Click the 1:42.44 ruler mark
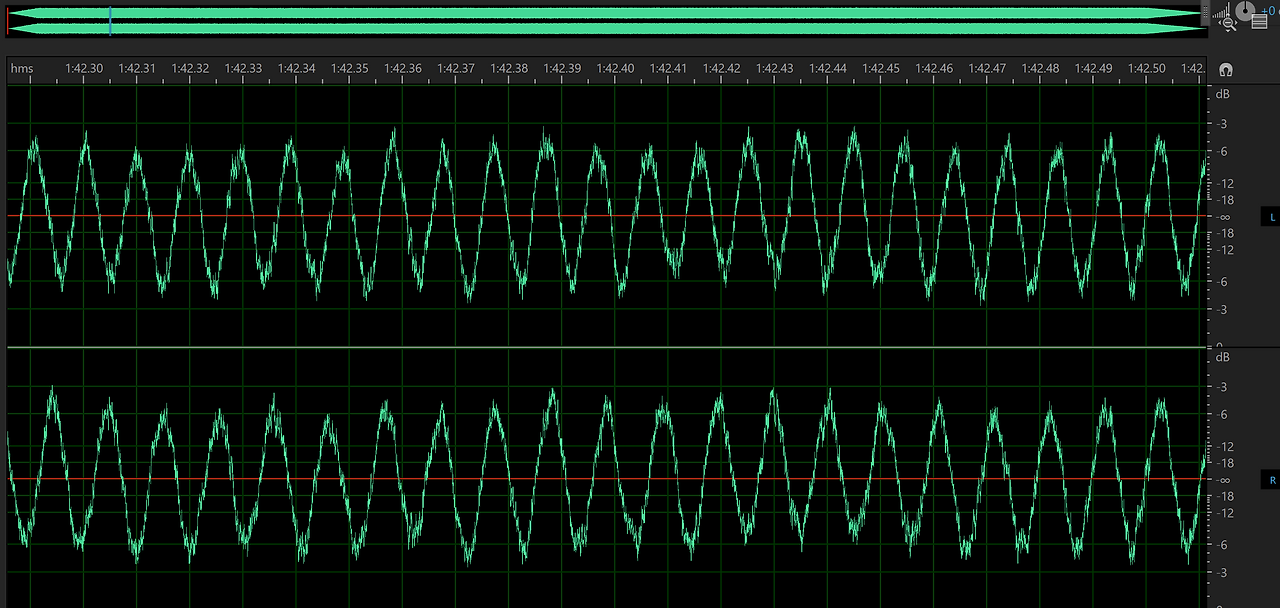 (x=828, y=69)
